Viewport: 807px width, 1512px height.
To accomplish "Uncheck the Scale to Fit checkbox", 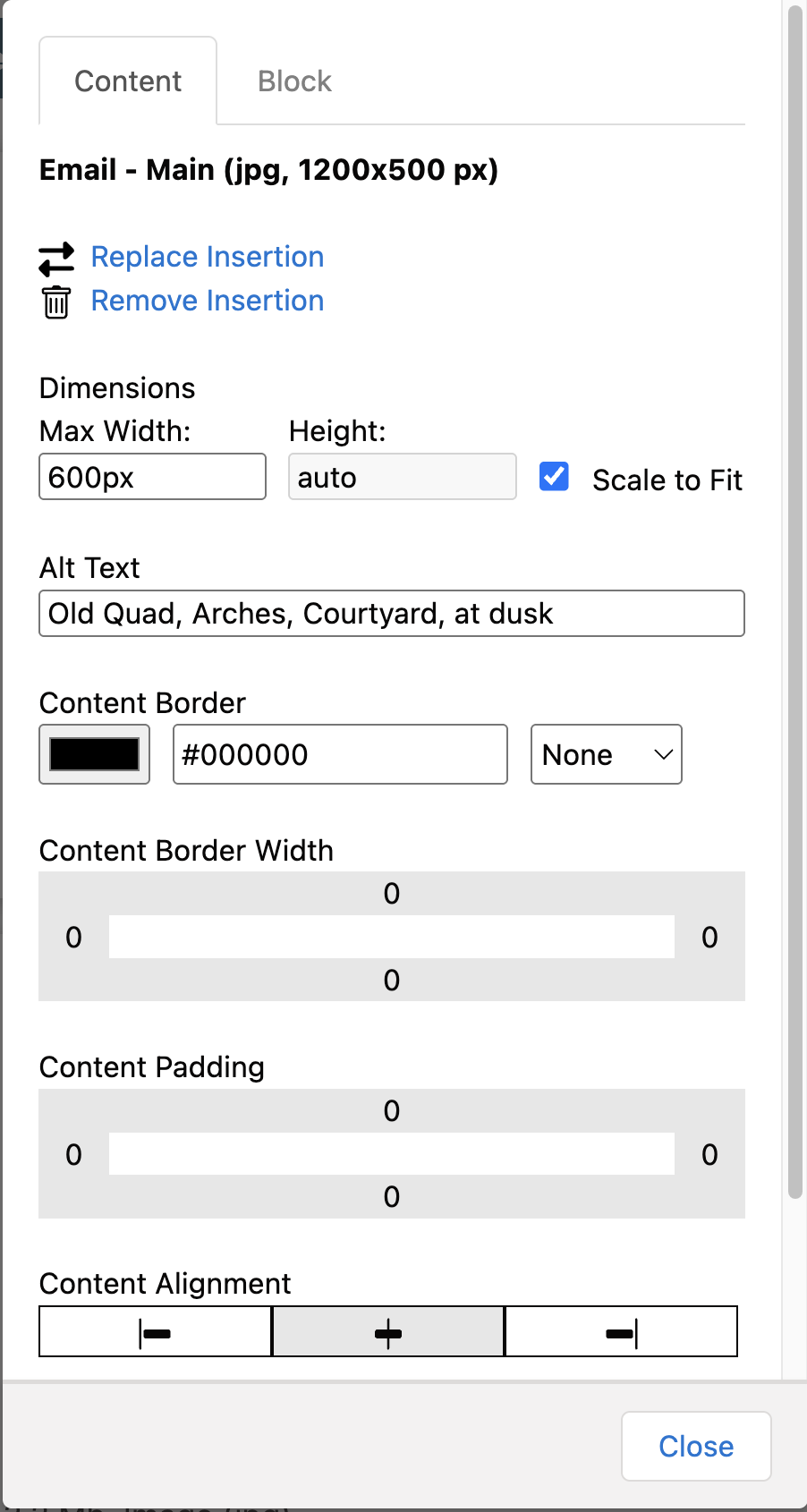I will coord(554,477).
